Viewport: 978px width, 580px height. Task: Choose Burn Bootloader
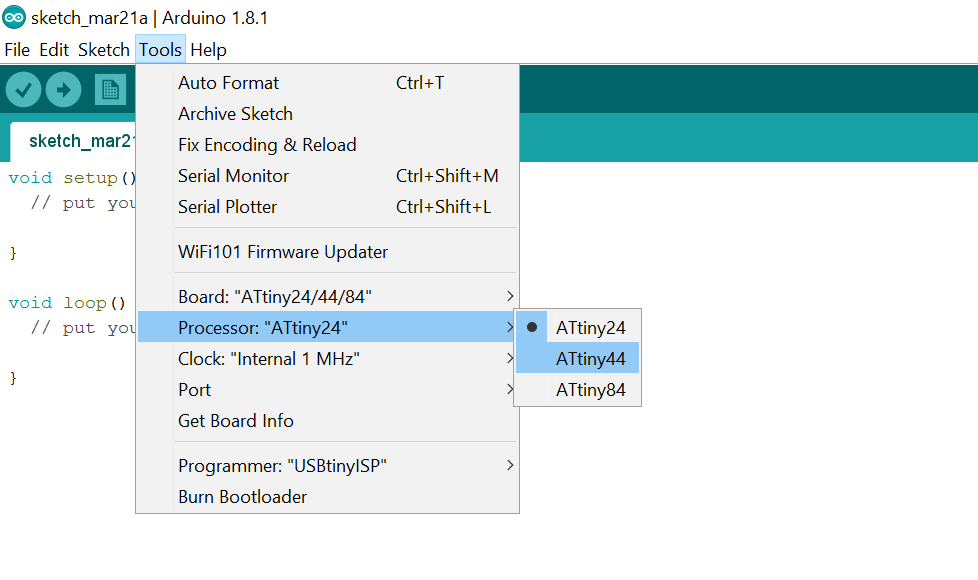[x=327, y=497]
